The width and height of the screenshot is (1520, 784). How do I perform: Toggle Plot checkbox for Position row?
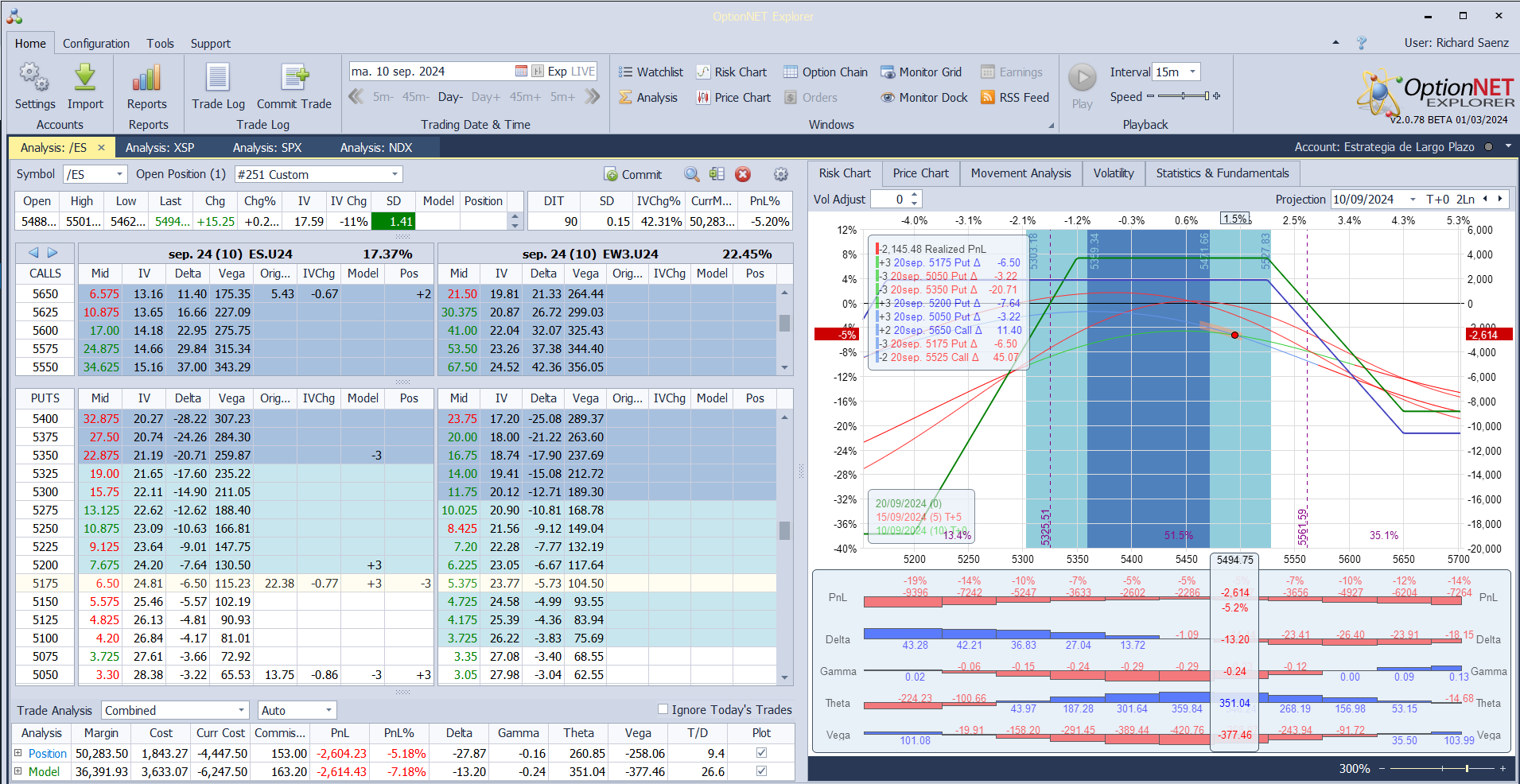(761, 753)
